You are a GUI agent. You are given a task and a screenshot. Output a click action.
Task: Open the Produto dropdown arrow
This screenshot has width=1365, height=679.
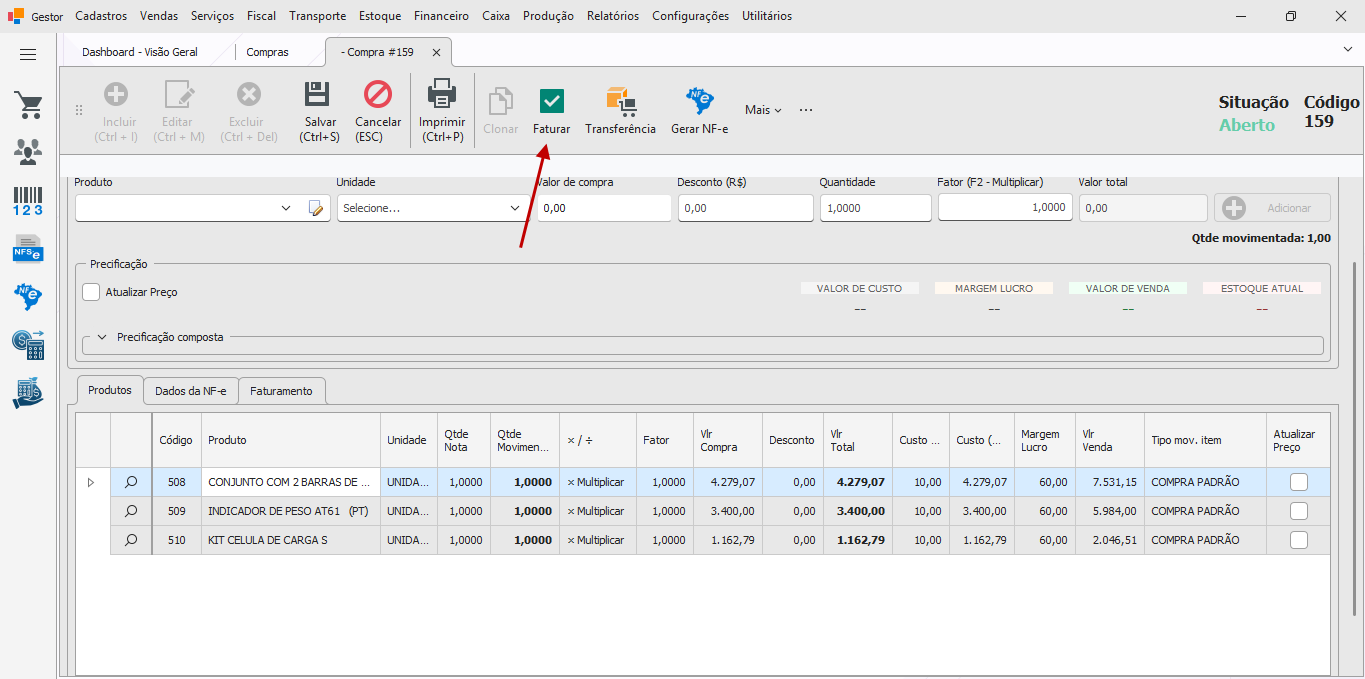pos(286,208)
